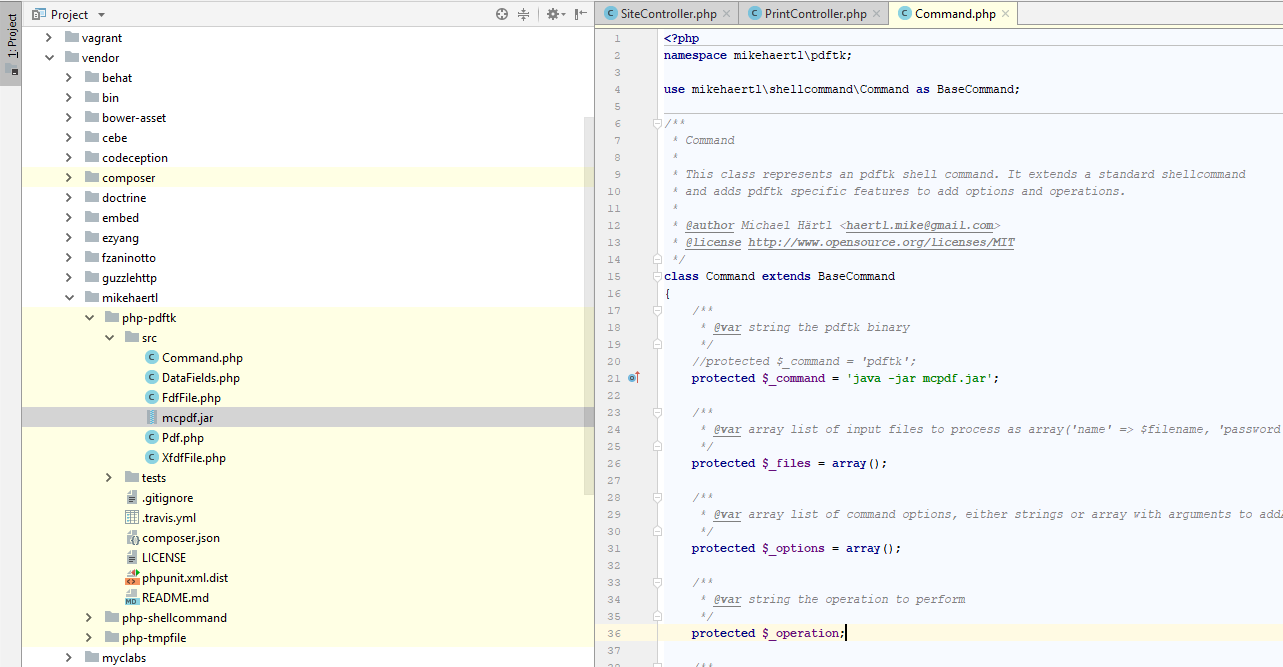Image resolution: width=1283 pixels, height=667 pixels.
Task: Collapse the vendor folder
Action: tap(48, 57)
